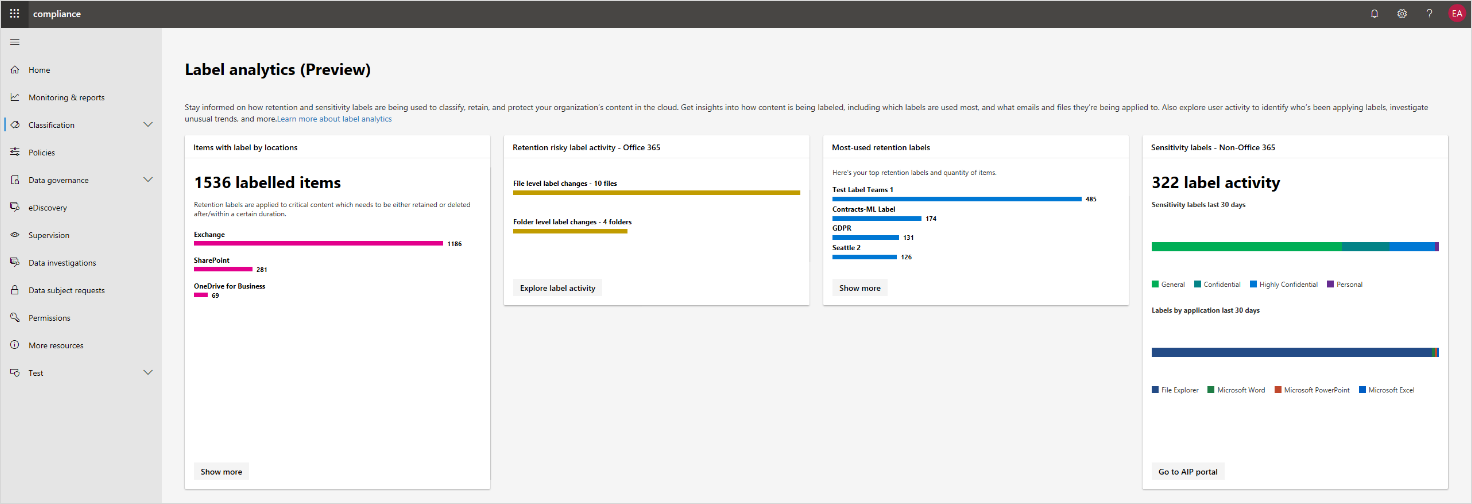Screen dimensions: 1472x504
Task: Open the settings gear icon
Action: coord(1402,14)
